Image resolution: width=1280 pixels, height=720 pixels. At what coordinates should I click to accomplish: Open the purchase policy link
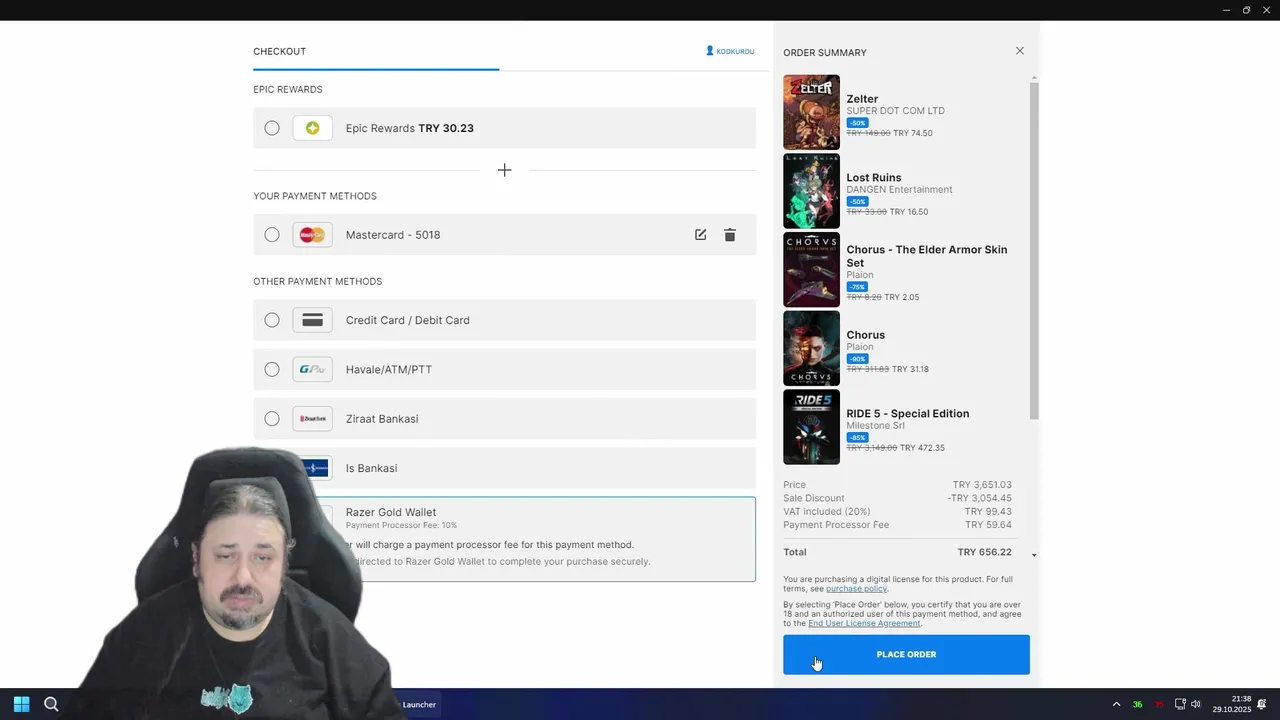click(x=856, y=588)
